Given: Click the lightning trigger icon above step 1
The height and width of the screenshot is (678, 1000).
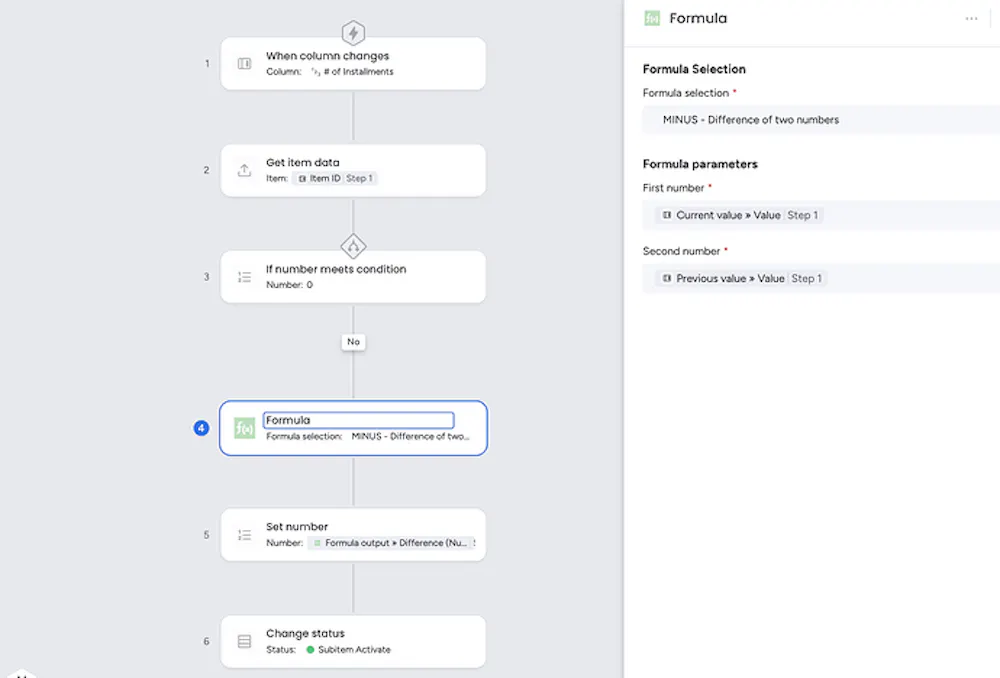Looking at the screenshot, I should click(x=353, y=32).
